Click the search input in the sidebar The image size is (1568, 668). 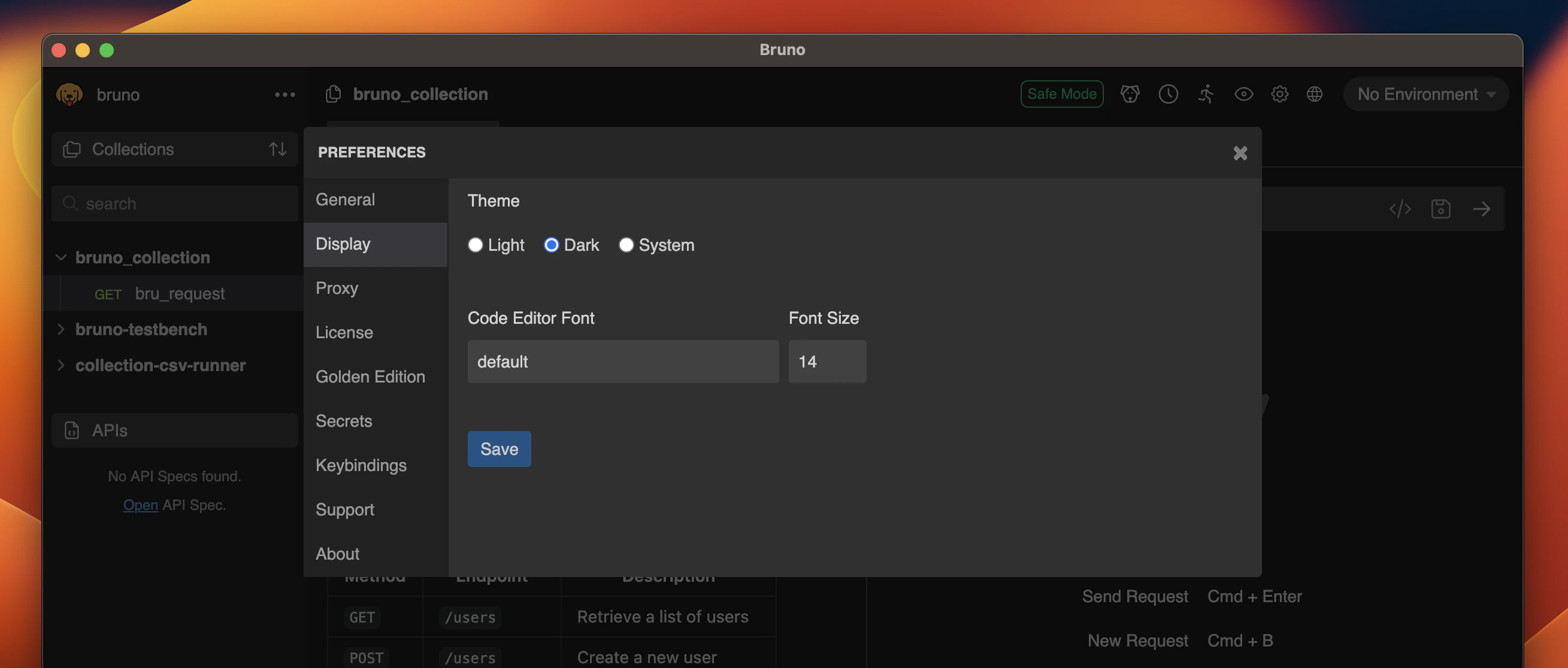click(x=174, y=203)
